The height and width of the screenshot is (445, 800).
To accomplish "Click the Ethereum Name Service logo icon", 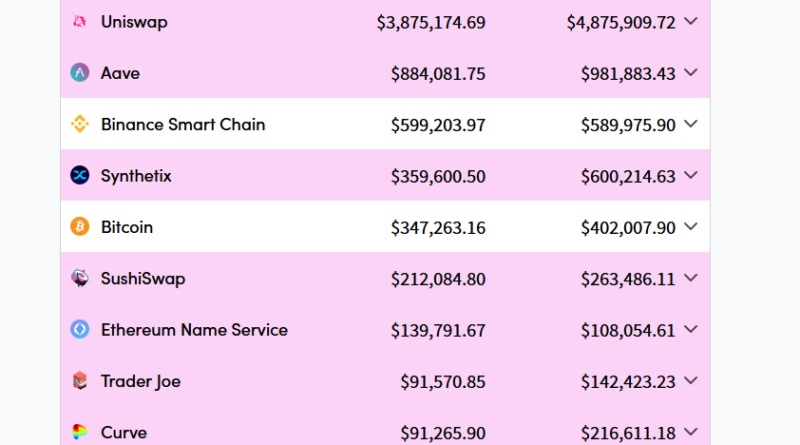I will pyautogui.click(x=80, y=330).
